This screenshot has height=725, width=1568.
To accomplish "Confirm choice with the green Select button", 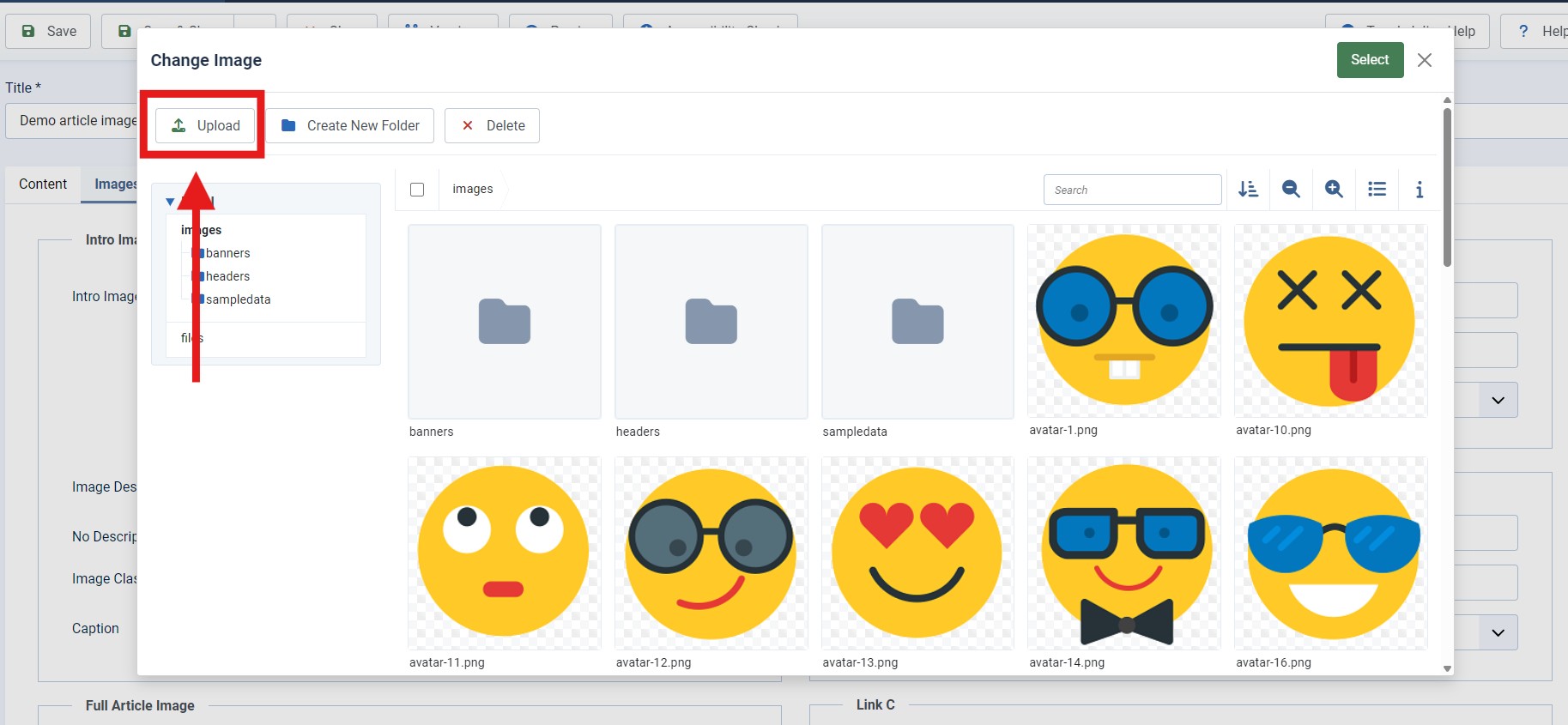I will (1370, 60).
